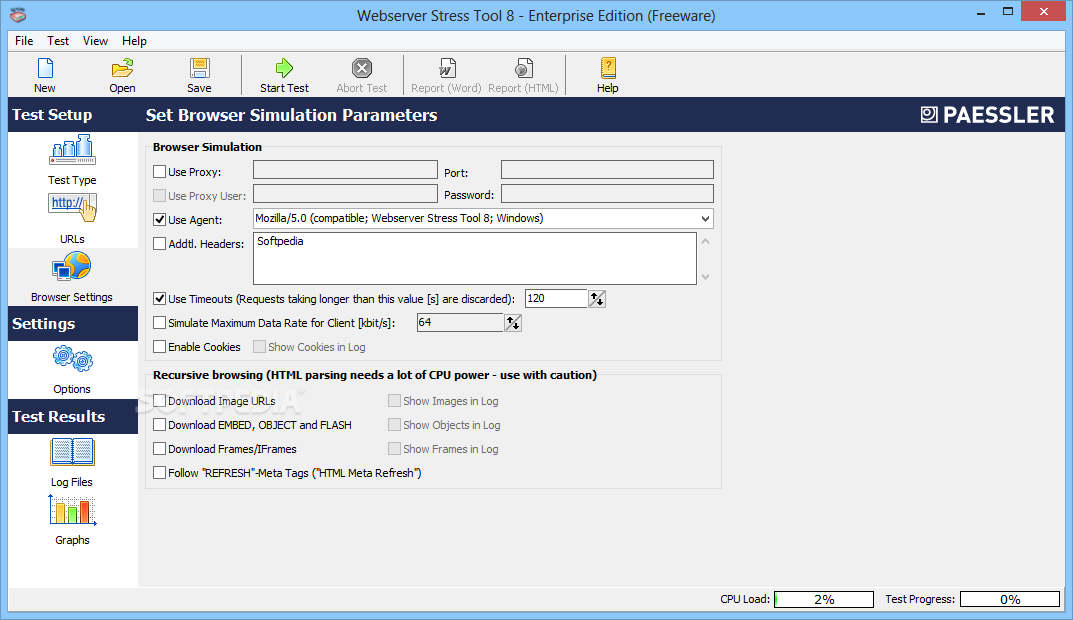Enable Addtl. Headers checkbox
Screen dimensions: 1073x620
click(x=159, y=244)
